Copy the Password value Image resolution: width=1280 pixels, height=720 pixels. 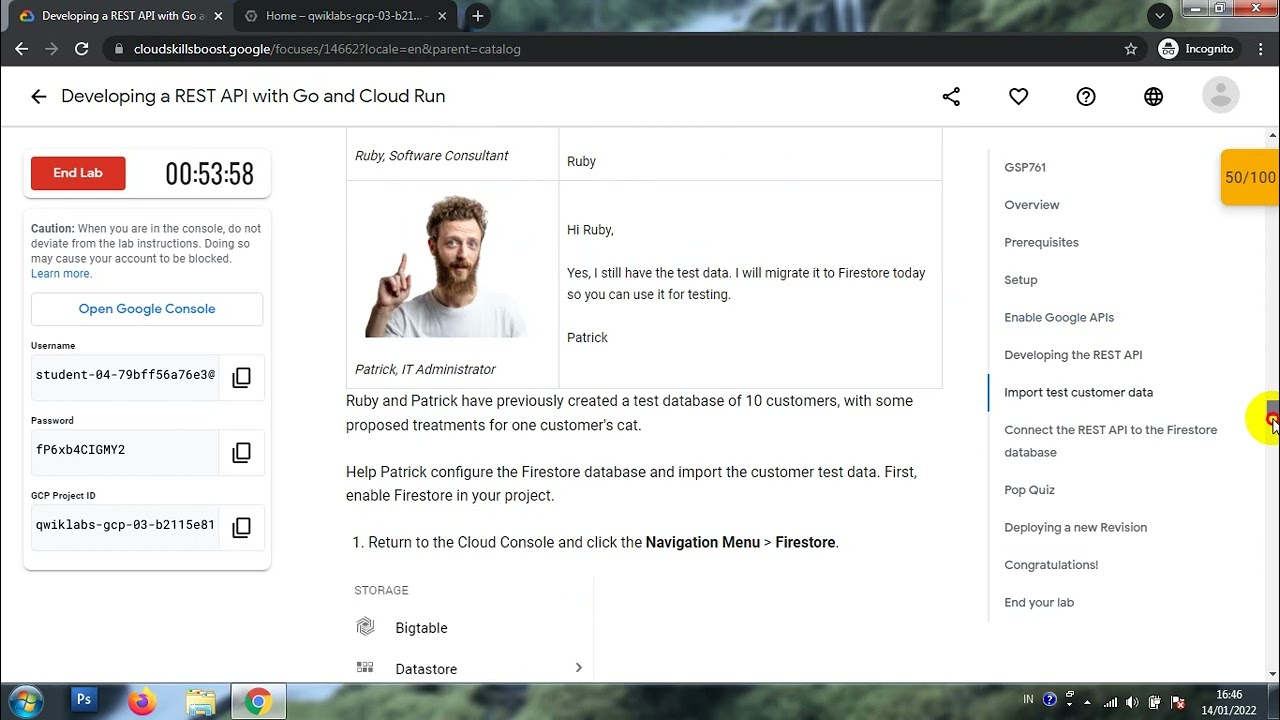[x=241, y=453]
